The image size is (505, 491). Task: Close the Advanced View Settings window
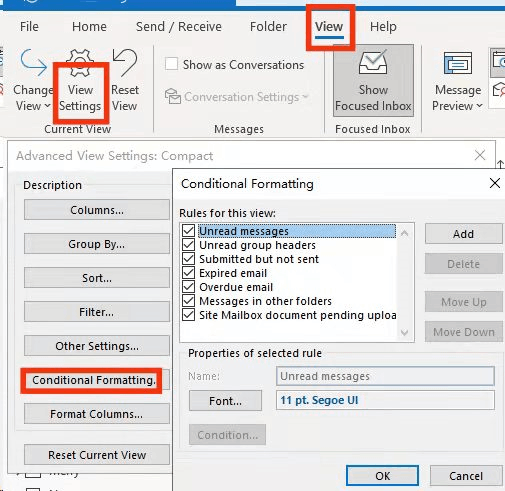pos(480,155)
